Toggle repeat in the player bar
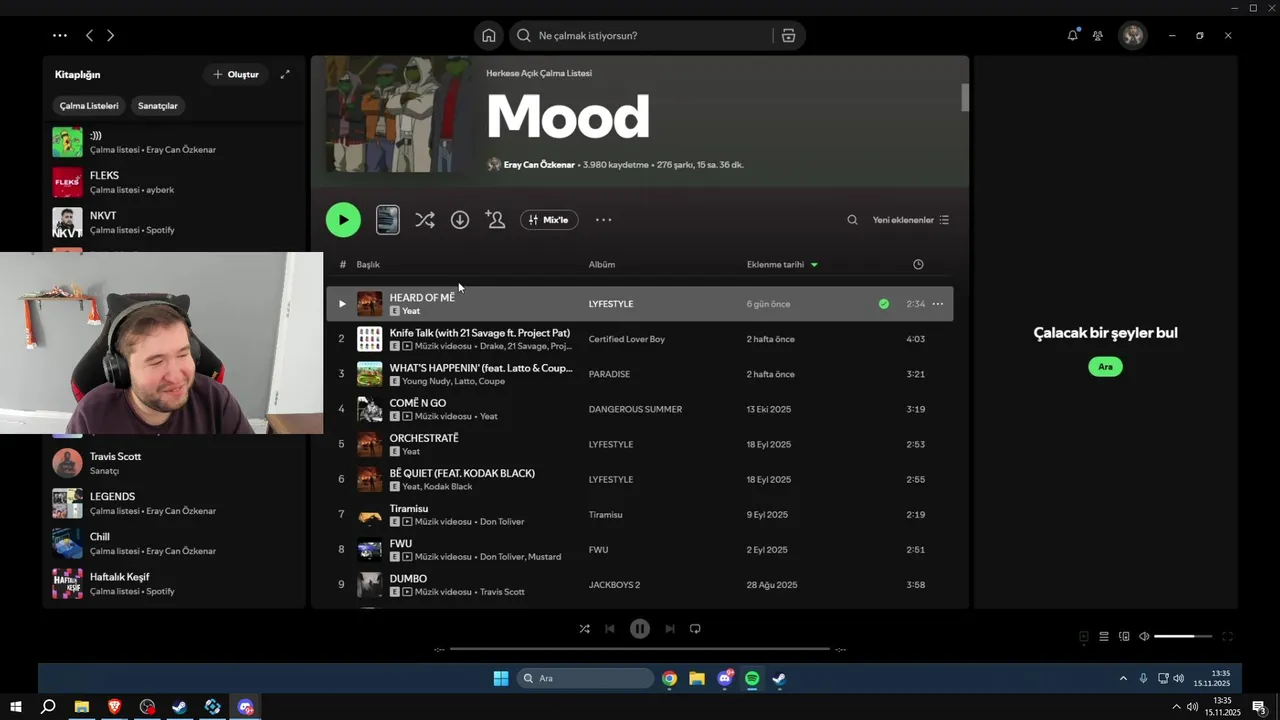 (x=695, y=629)
